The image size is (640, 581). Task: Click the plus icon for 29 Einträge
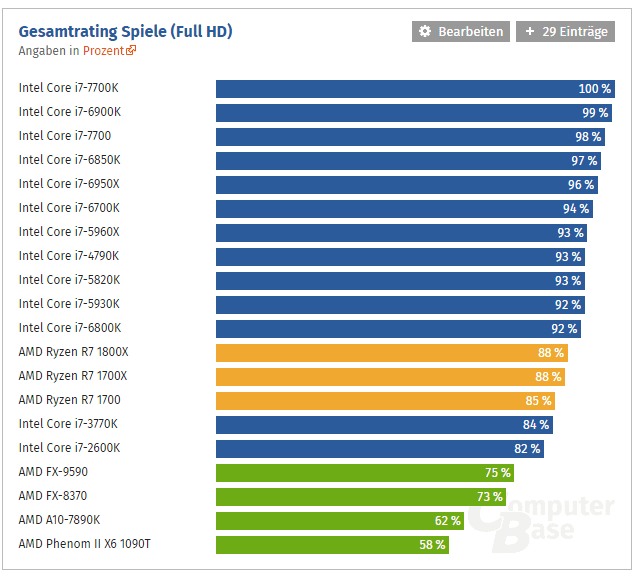point(530,32)
